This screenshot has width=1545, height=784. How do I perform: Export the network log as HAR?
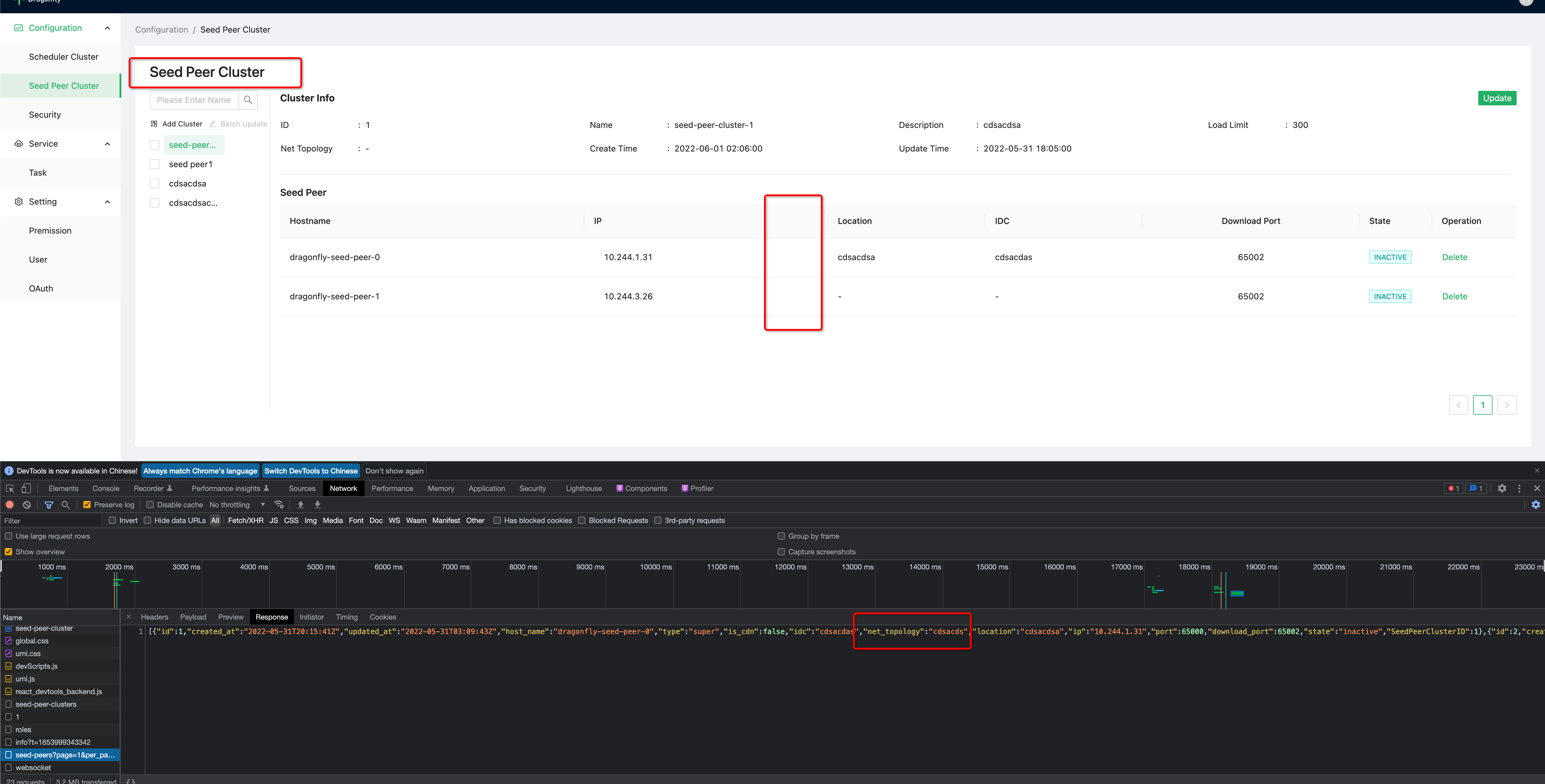[x=317, y=505]
